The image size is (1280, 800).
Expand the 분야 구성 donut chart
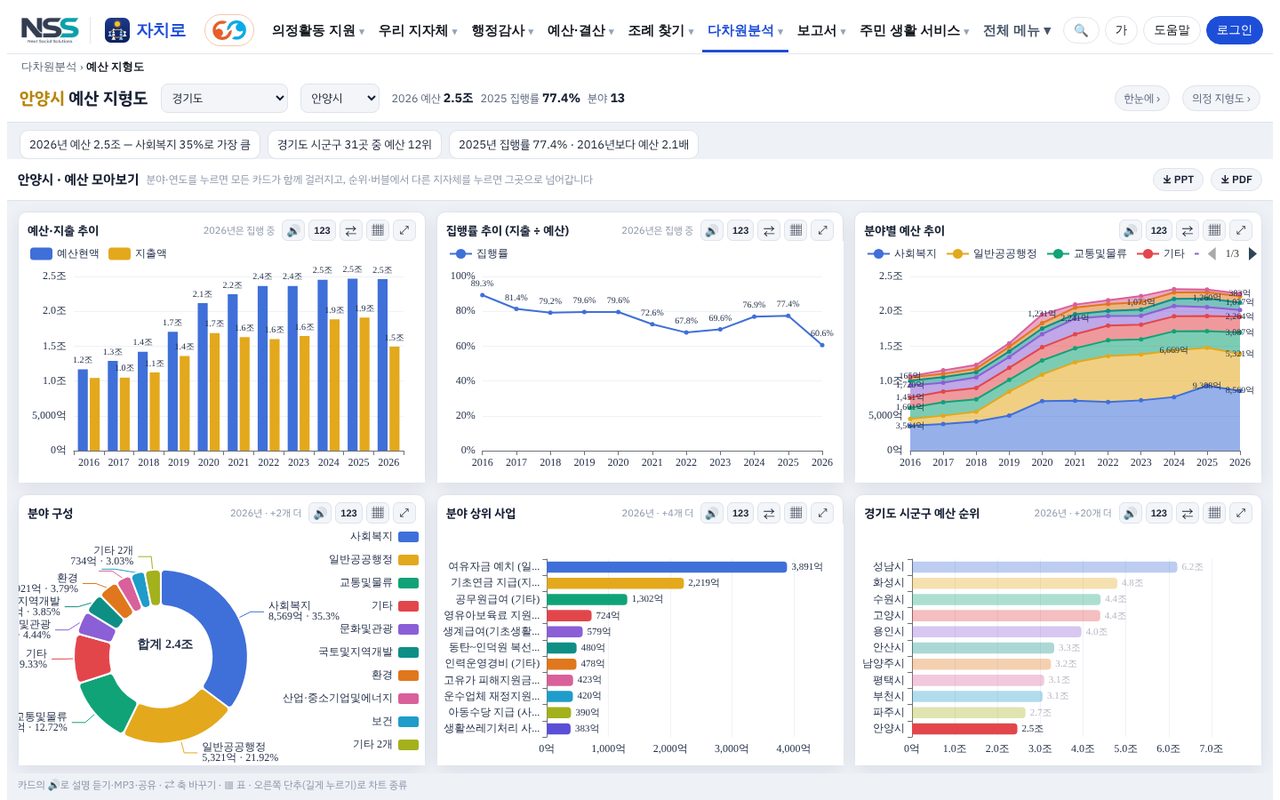click(404, 513)
